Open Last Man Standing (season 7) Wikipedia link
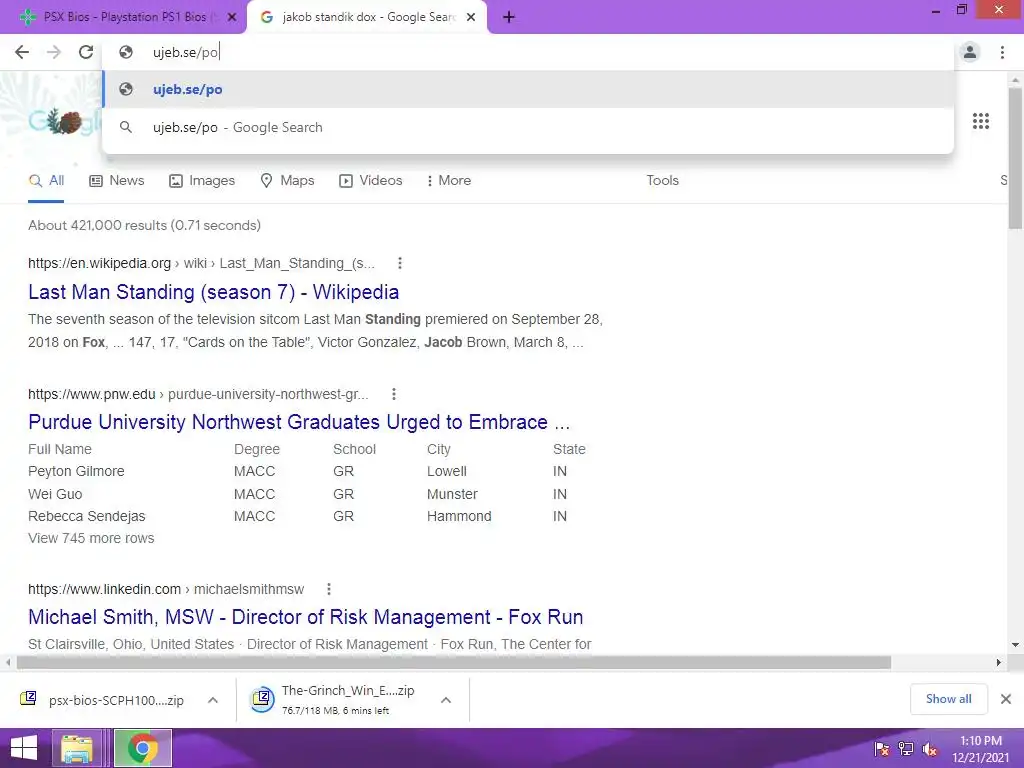 coord(214,292)
